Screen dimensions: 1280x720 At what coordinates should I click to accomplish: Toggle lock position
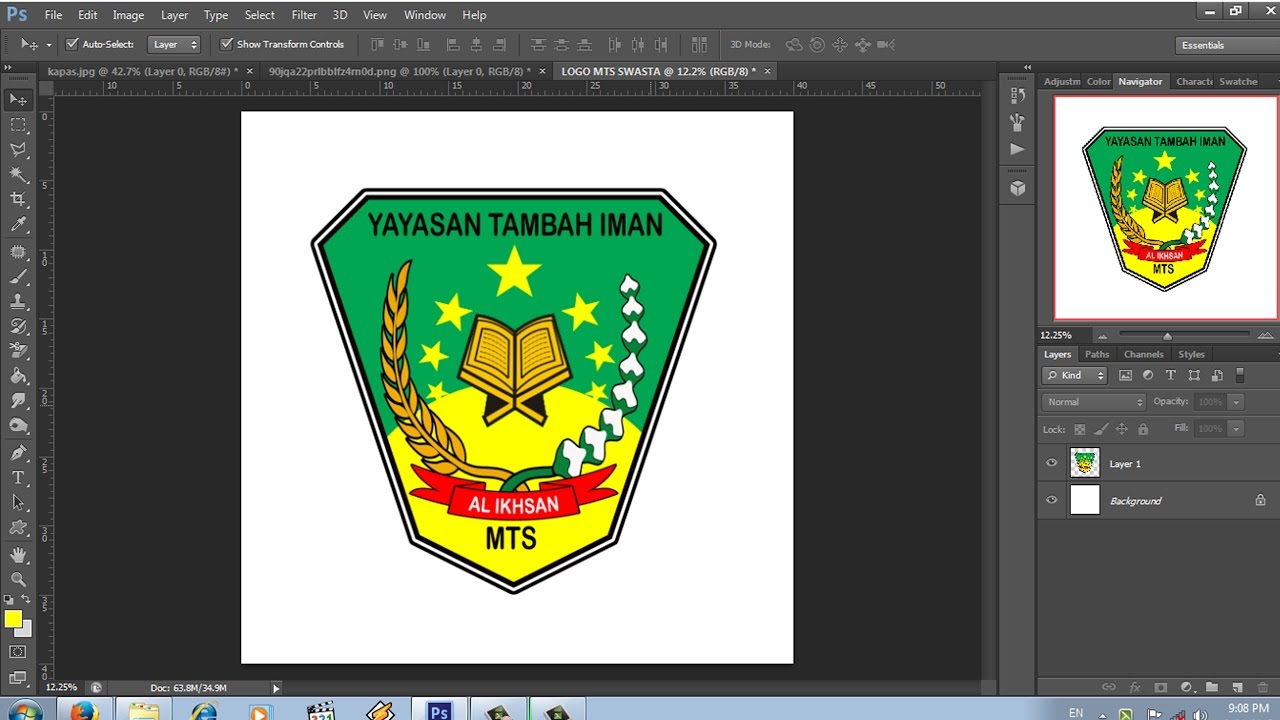pyautogui.click(x=1121, y=428)
